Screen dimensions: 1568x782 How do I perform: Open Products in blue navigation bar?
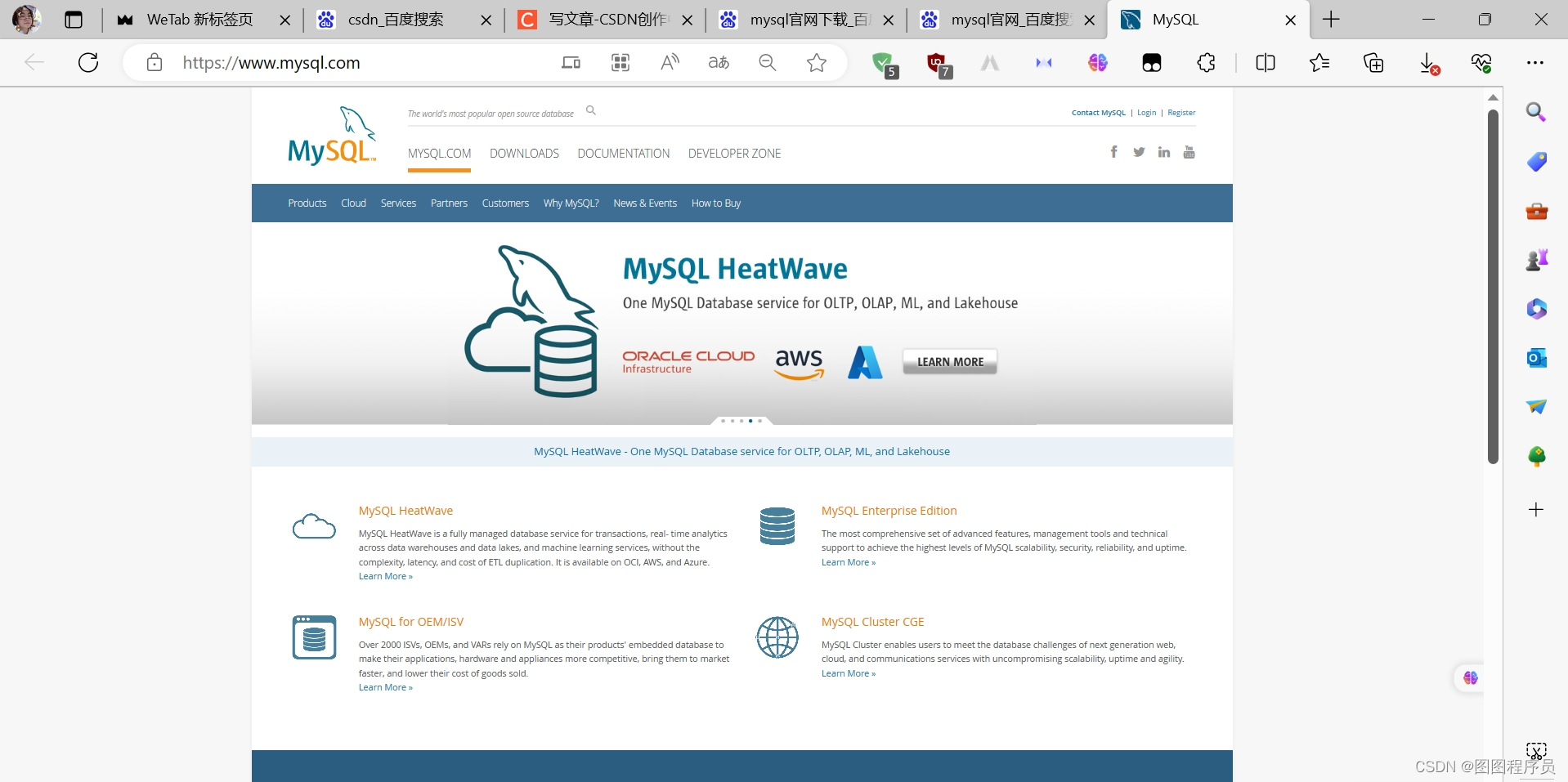point(307,203)
